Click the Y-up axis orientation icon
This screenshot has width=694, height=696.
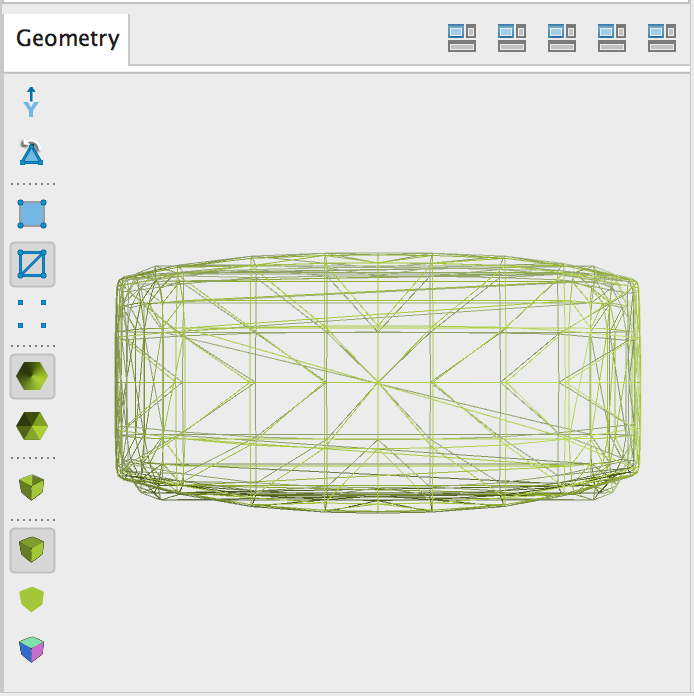(32, 102)
